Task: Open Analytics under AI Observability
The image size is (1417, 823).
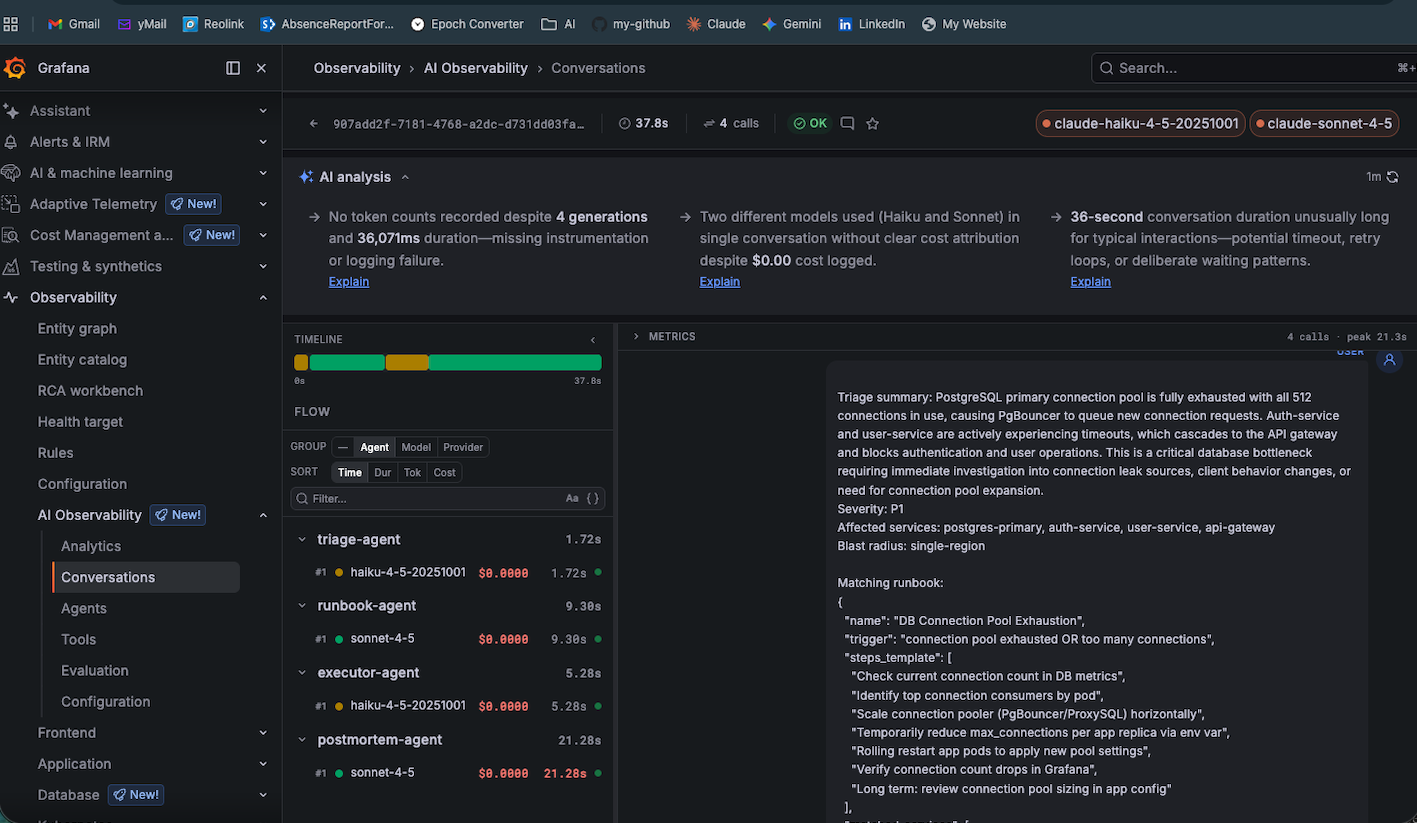Action: pos(91,546)
